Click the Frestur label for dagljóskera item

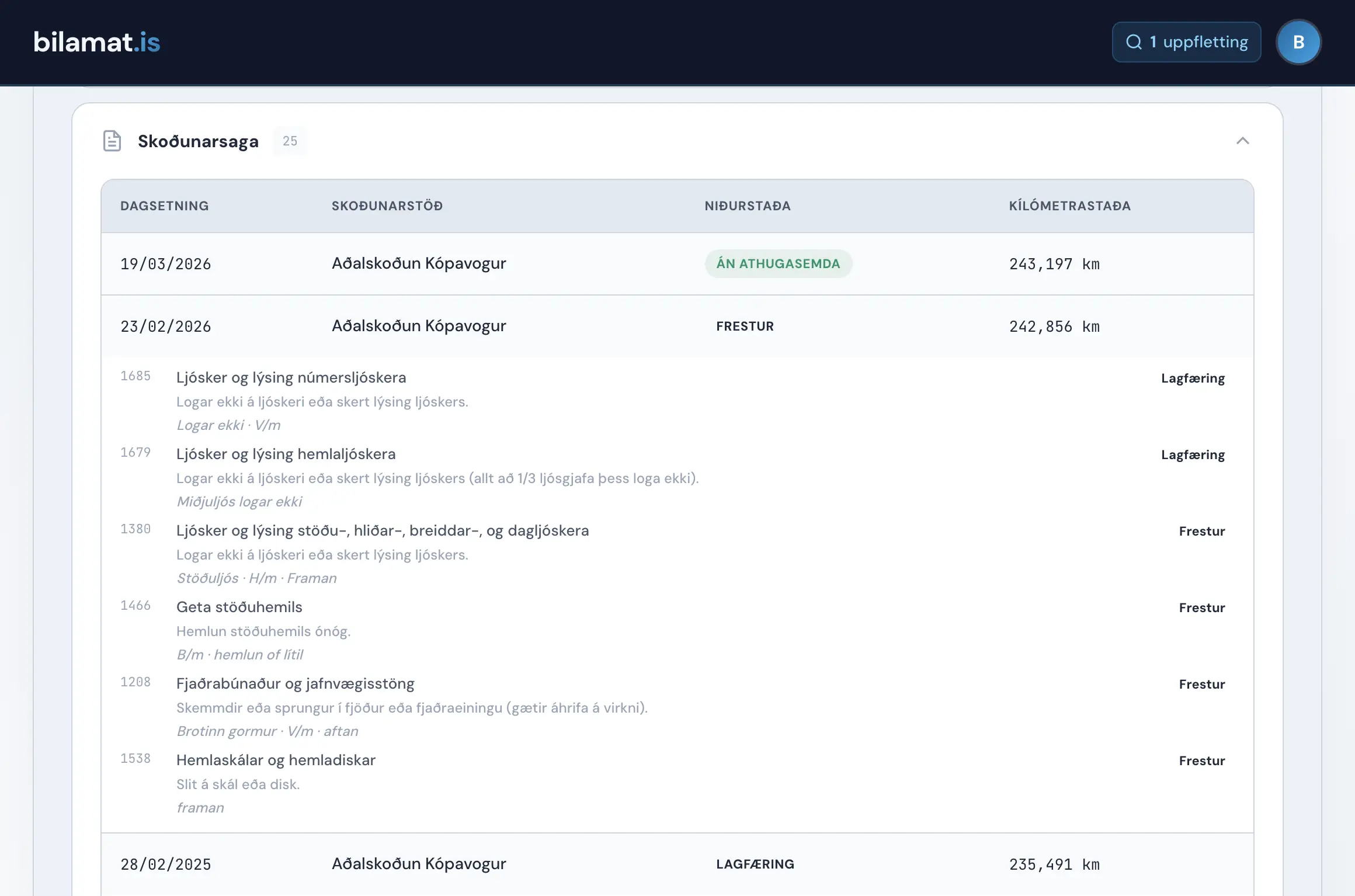(1201, 532)
